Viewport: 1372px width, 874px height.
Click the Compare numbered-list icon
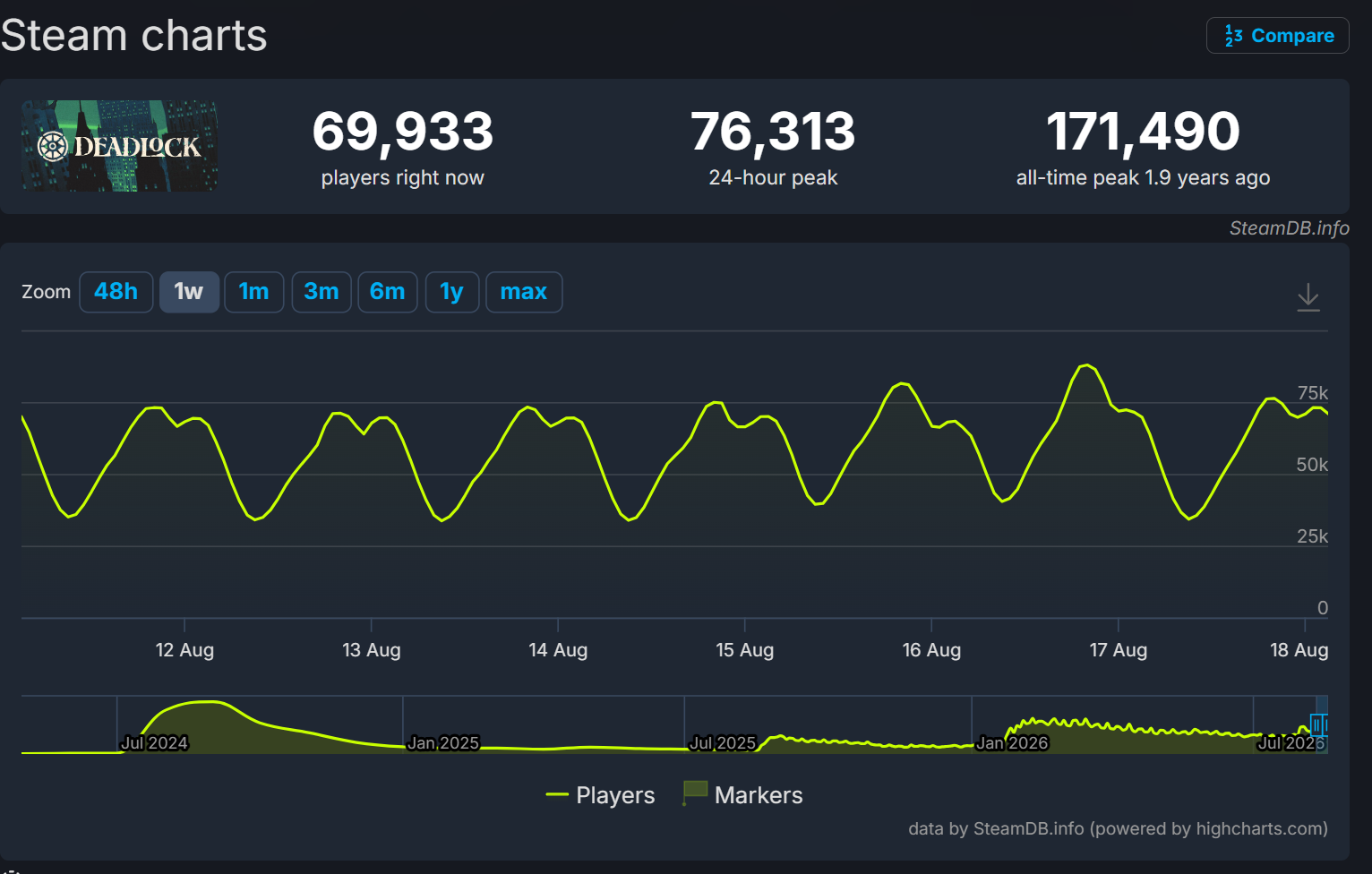tap(1234, 36)
